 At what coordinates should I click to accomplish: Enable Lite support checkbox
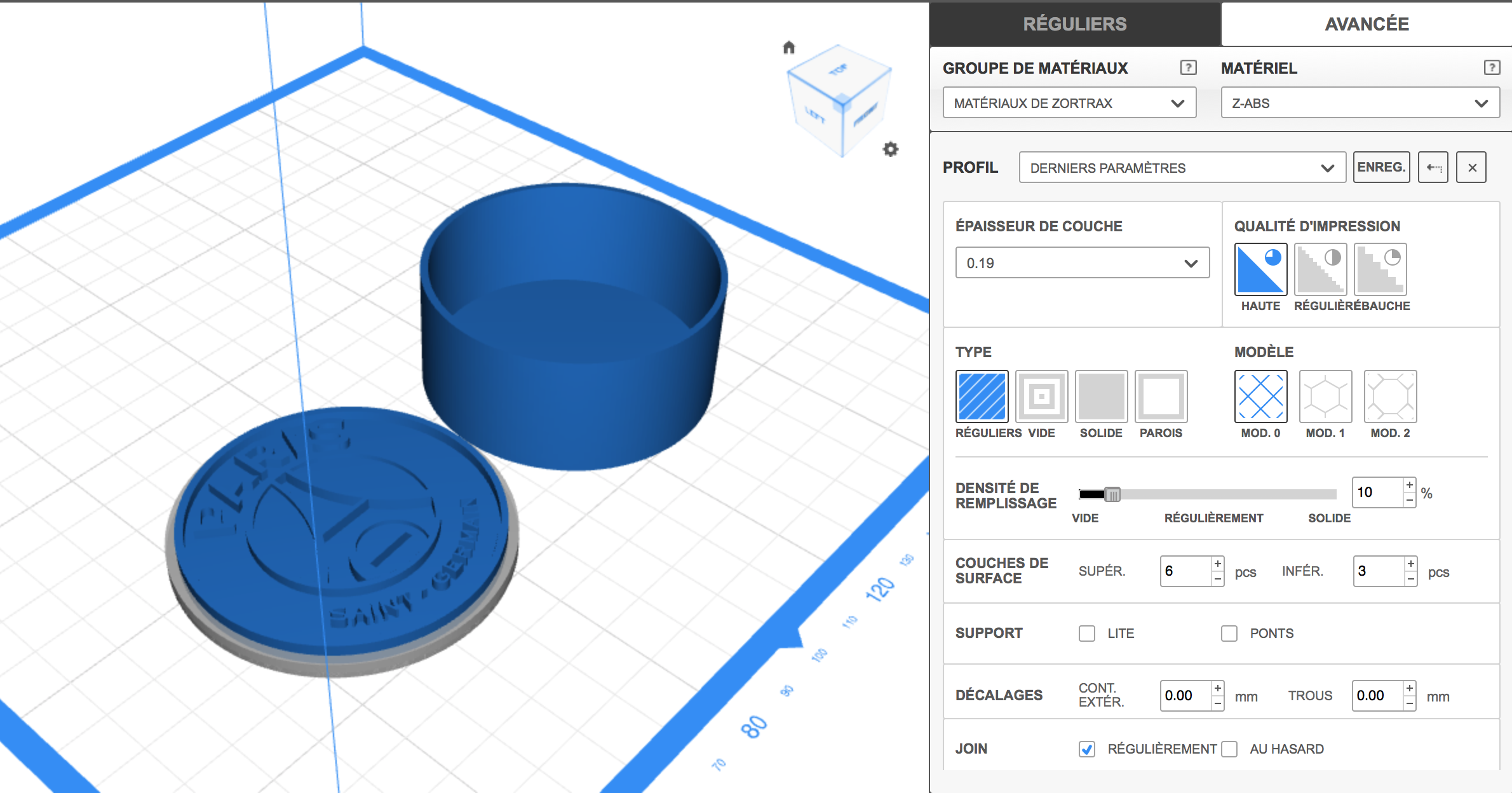coord(1087,634)
